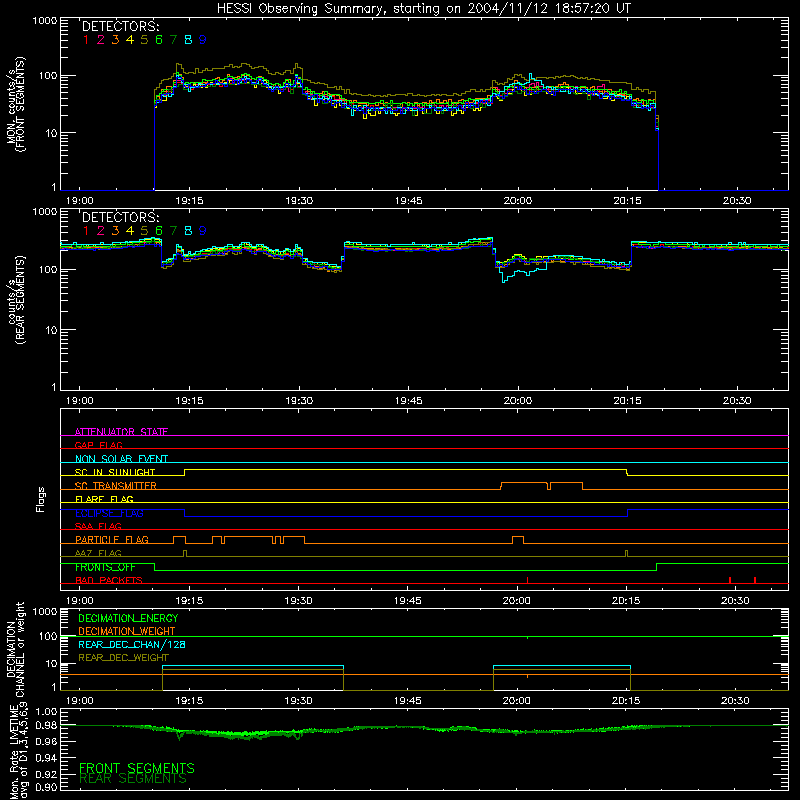Select the SC_TRANSMITTER flag label
The image size is (800, 800).
tap(116, 485)
